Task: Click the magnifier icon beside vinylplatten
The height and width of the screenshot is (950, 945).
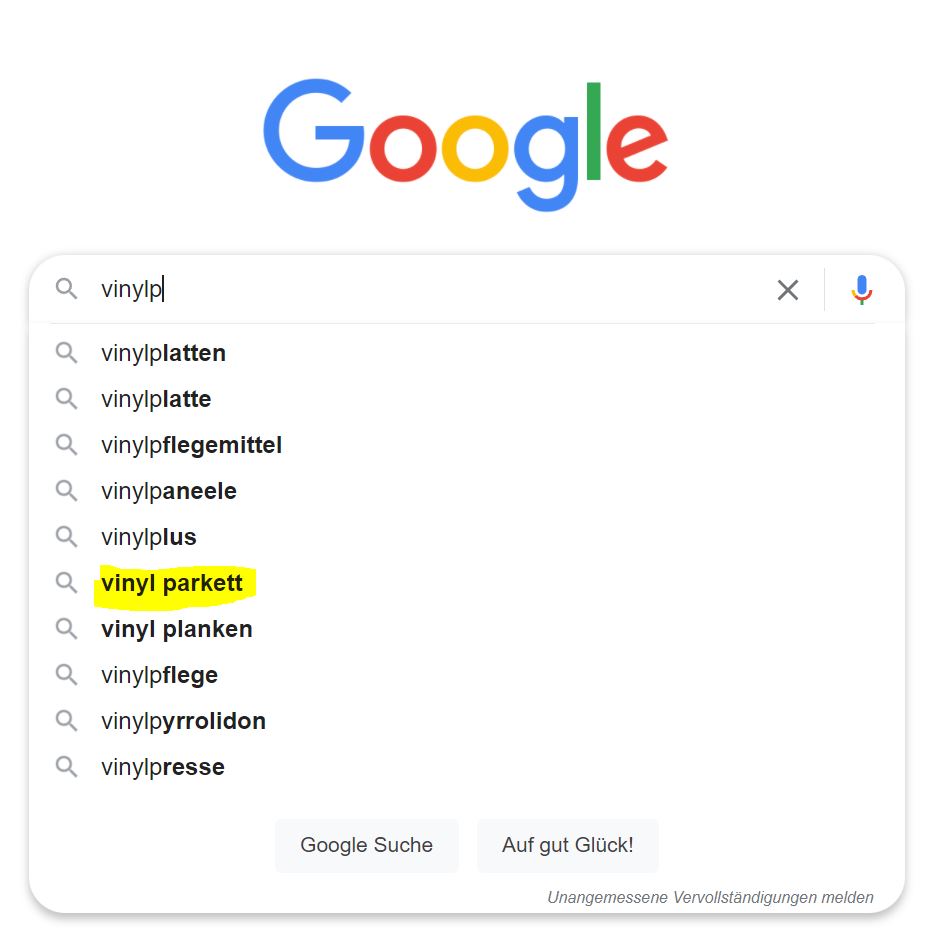Action: (x=66, y=353)
